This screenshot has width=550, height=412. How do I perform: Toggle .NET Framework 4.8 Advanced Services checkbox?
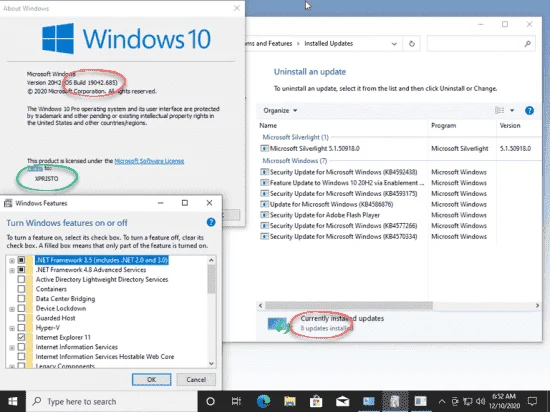(21, 270)
